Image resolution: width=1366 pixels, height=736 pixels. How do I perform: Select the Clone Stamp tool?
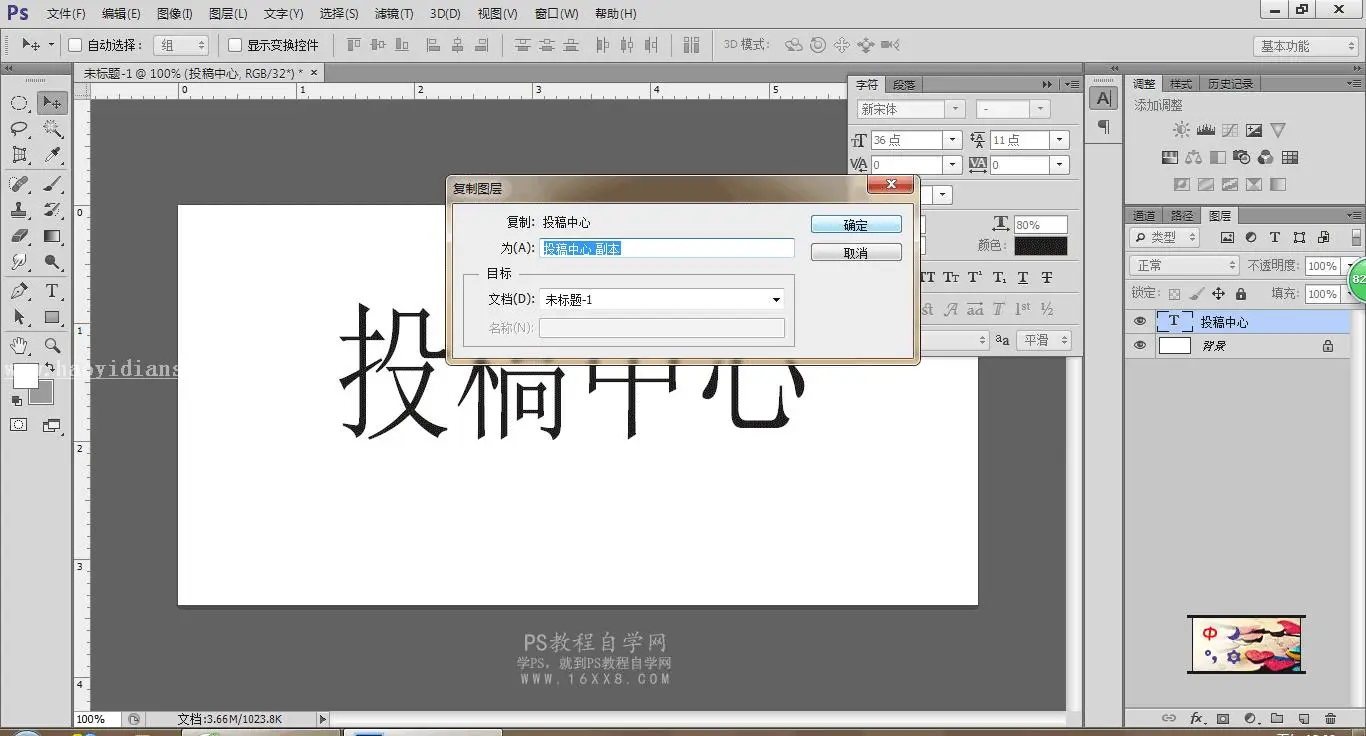click(19, 210)
